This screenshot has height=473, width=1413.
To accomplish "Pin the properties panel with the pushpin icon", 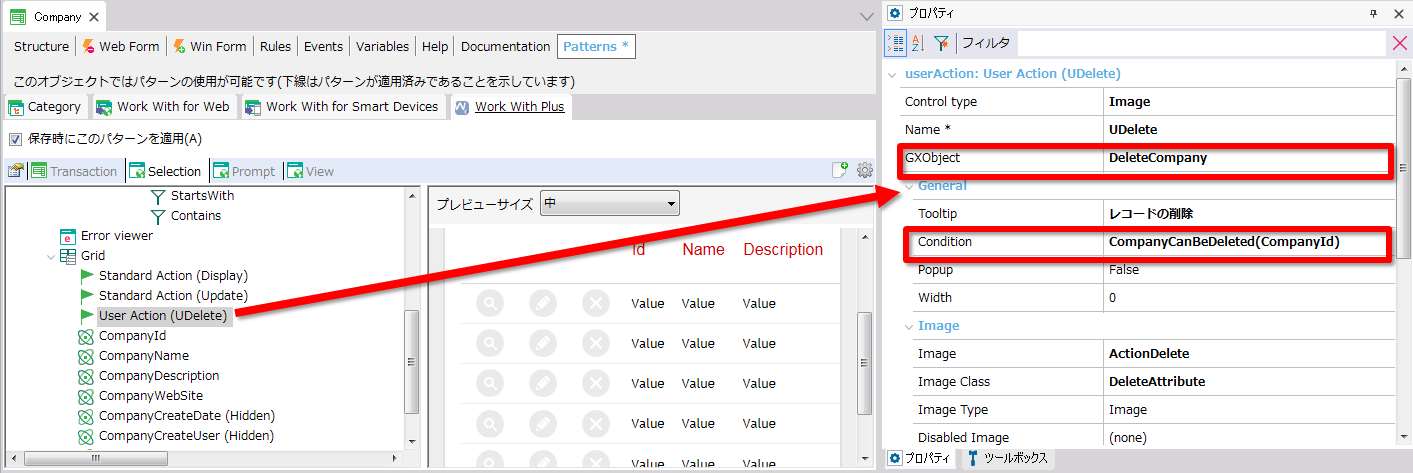I will click(1373, 13).
